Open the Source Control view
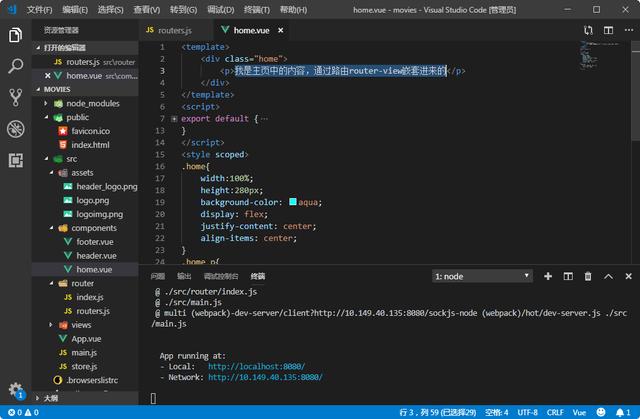Image resolution: width=640 pixels, height=419 pixels. [x=16, y=98]
